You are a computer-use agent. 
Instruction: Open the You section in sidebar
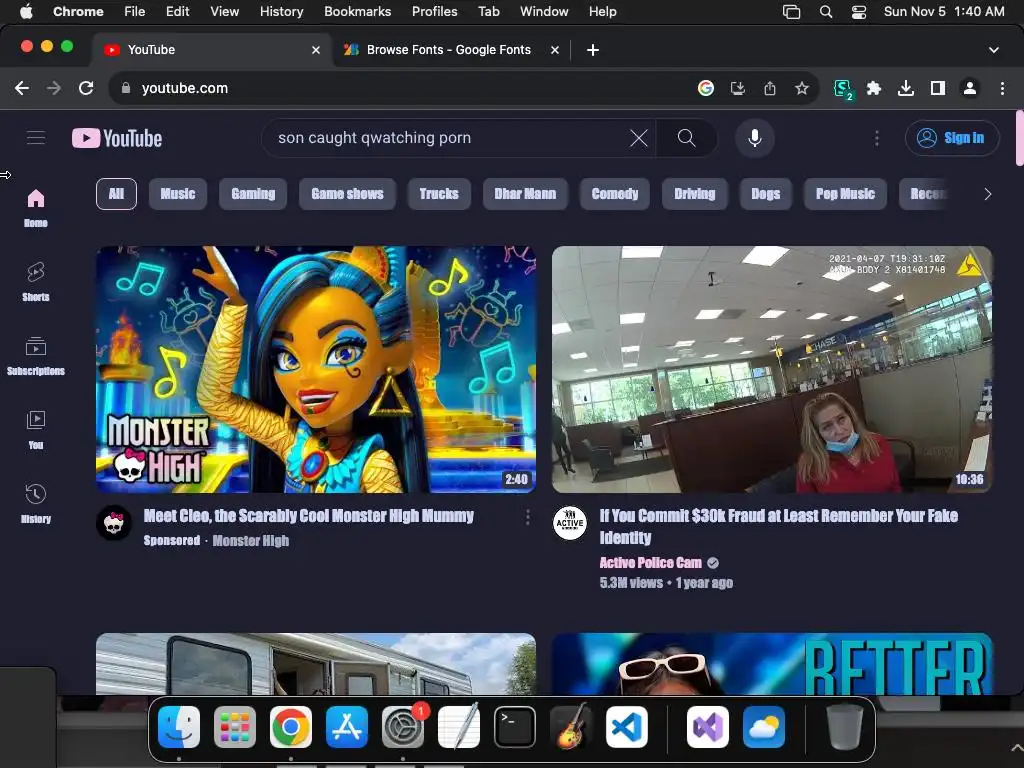pyautogui.click(x=36, y=430)
